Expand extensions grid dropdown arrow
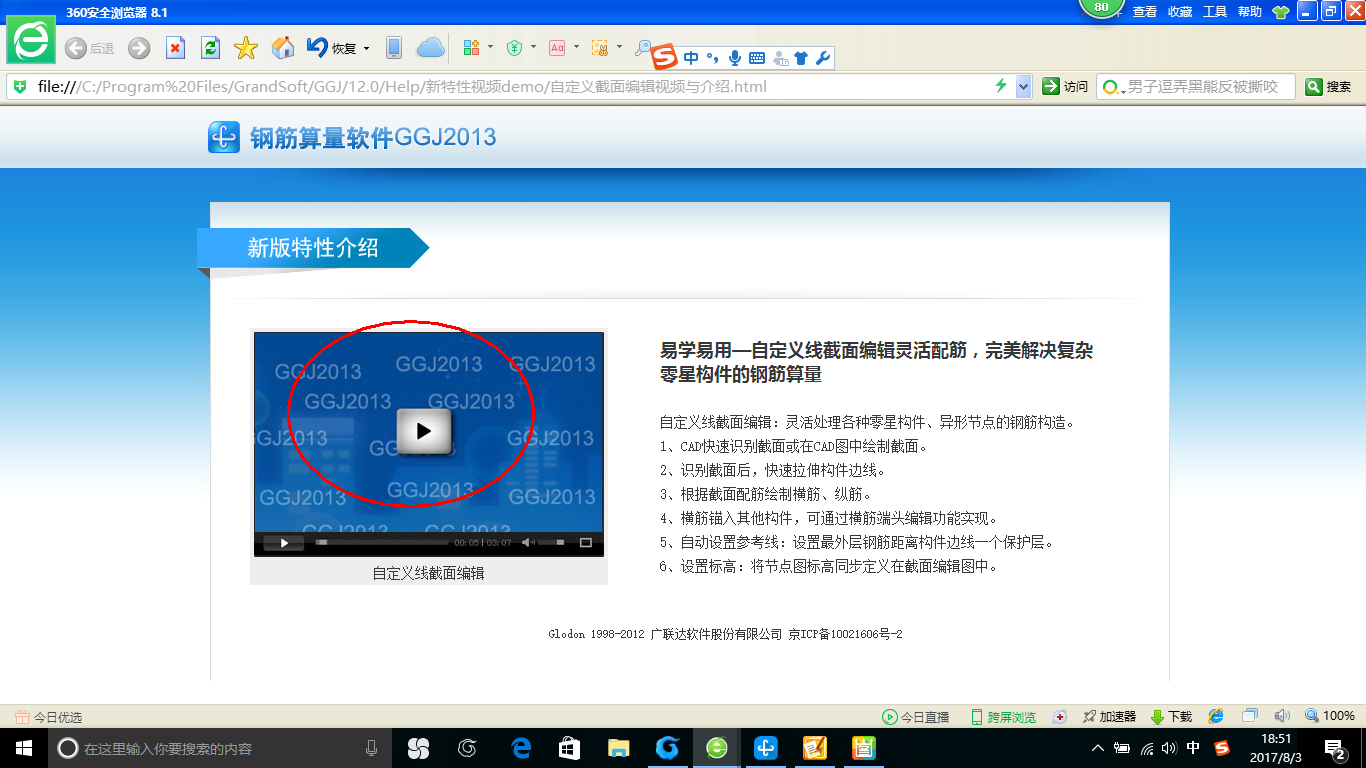 tap(490, 47)
